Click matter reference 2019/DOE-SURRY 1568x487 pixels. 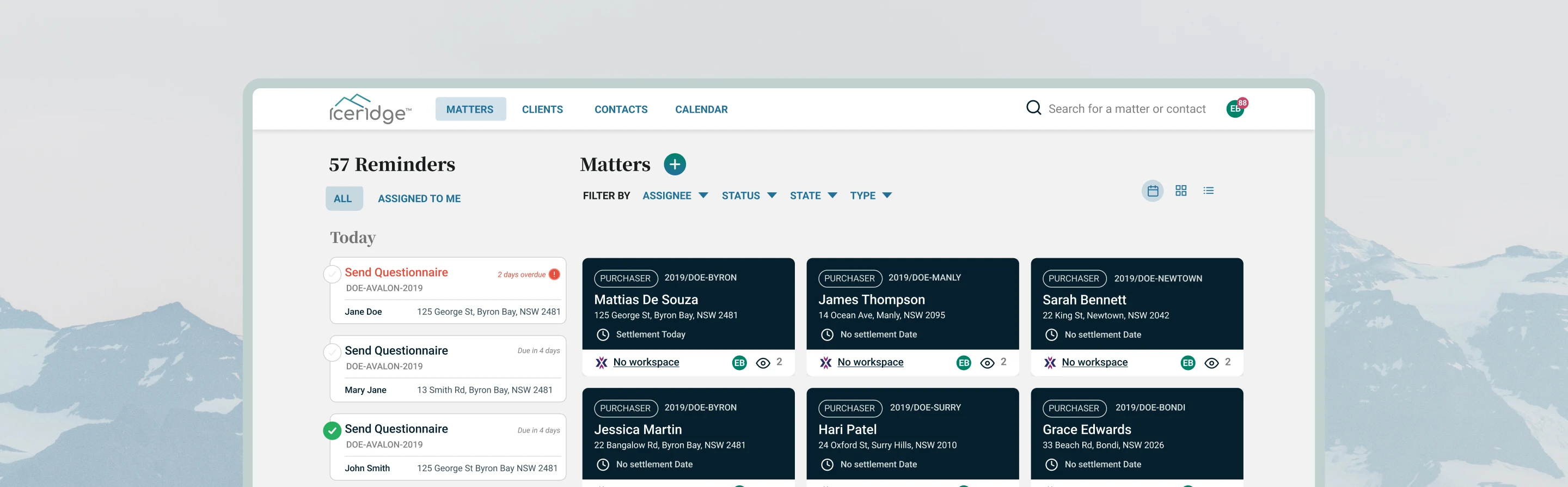tap(925, 407)
